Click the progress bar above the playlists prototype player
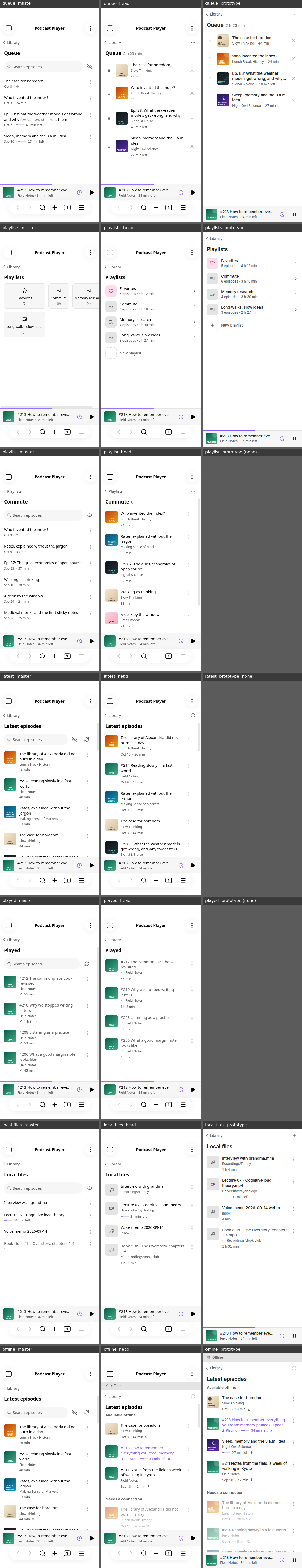Viewport: 302px width, 1568px height. 252,430
